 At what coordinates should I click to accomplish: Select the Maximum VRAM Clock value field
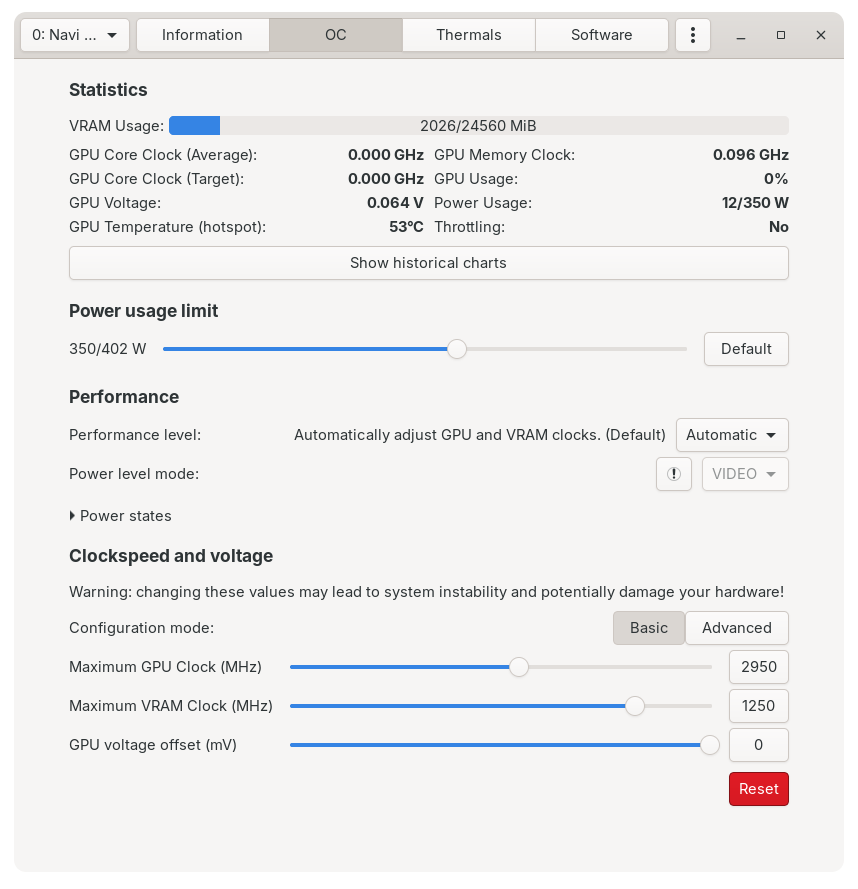pyautogui.click(x=758, y=706)
